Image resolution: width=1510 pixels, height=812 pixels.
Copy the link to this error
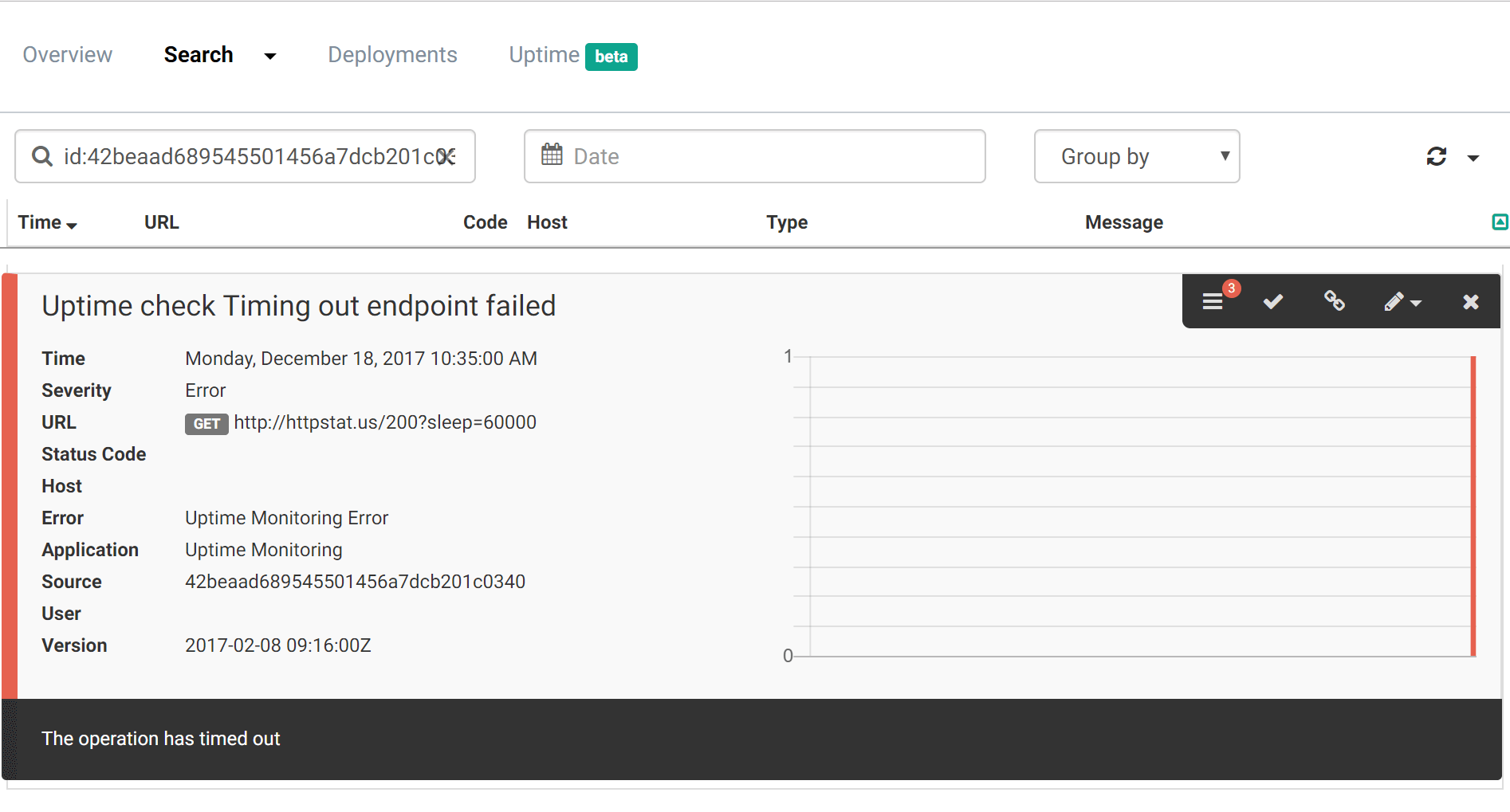click(1334, 301)
